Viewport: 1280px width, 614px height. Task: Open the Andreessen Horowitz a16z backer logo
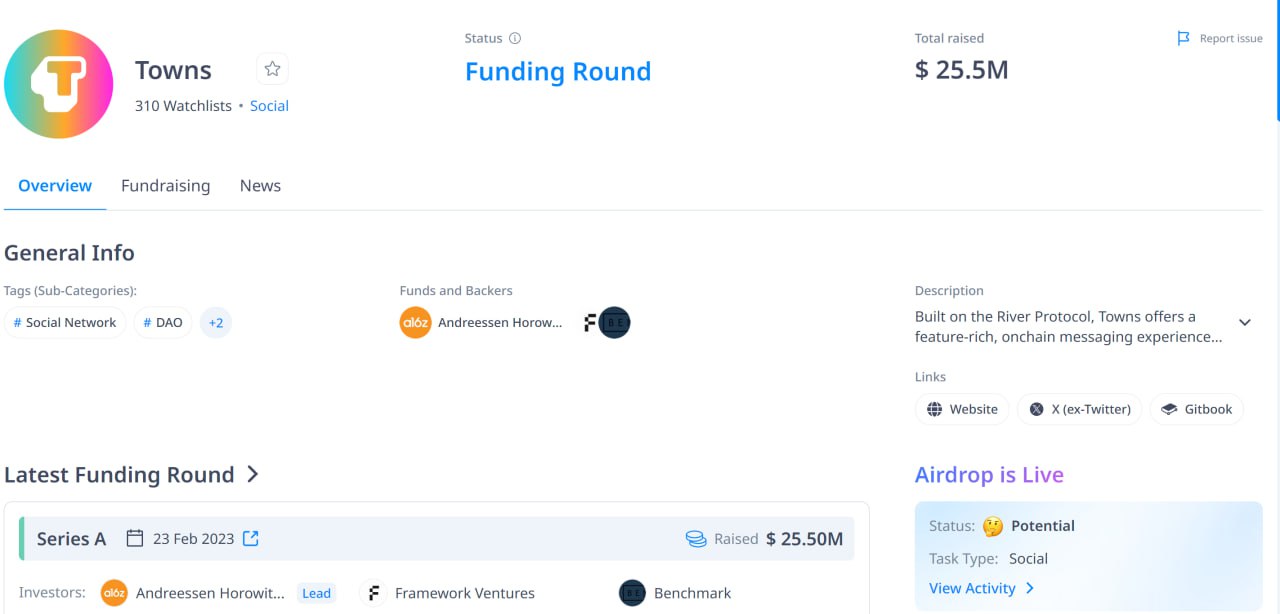pos(415,323)
